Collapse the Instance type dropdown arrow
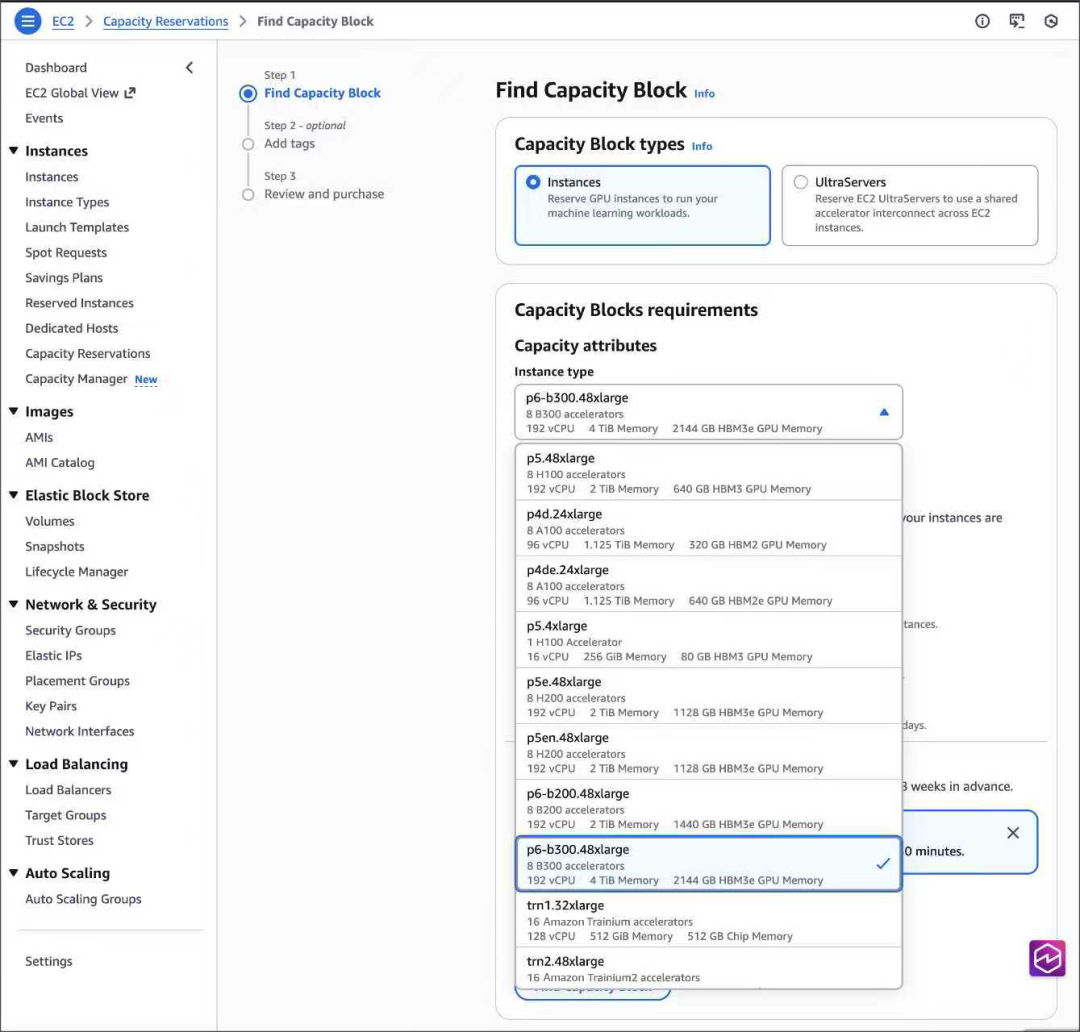This screenshot has height=1032, width=1080. 884,412
